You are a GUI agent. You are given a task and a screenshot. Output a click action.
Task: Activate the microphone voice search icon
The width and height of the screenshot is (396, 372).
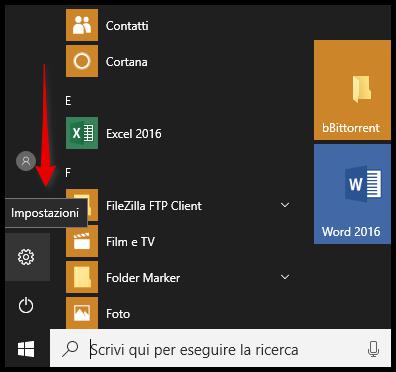[373, 349]
